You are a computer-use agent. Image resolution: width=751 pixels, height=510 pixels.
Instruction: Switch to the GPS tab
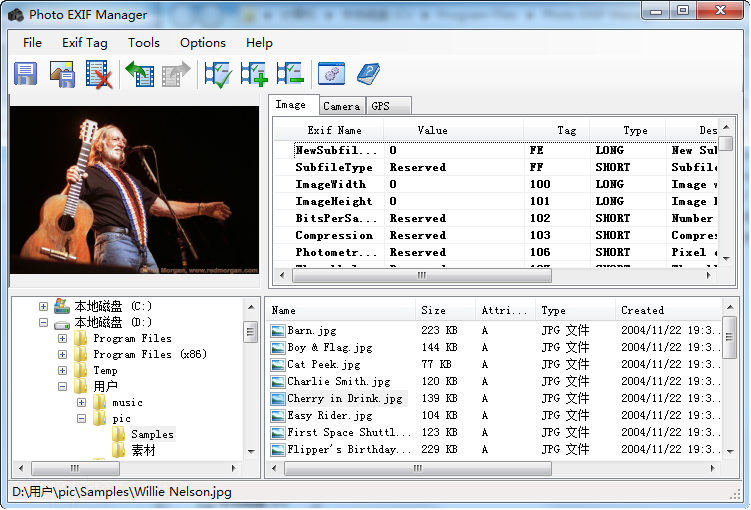tap(380, 106)
